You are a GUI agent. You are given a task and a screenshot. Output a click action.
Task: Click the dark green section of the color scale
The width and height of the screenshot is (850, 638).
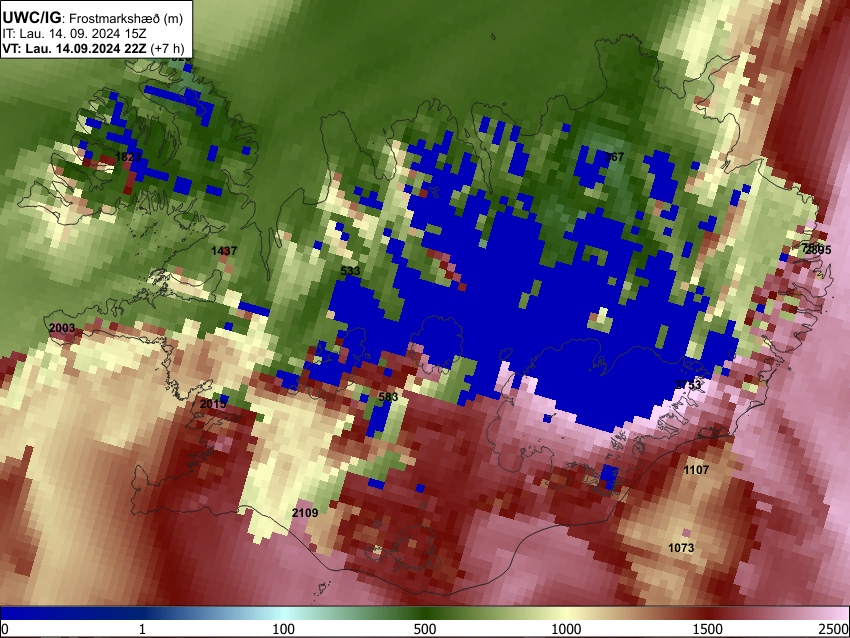coord(425,614)
